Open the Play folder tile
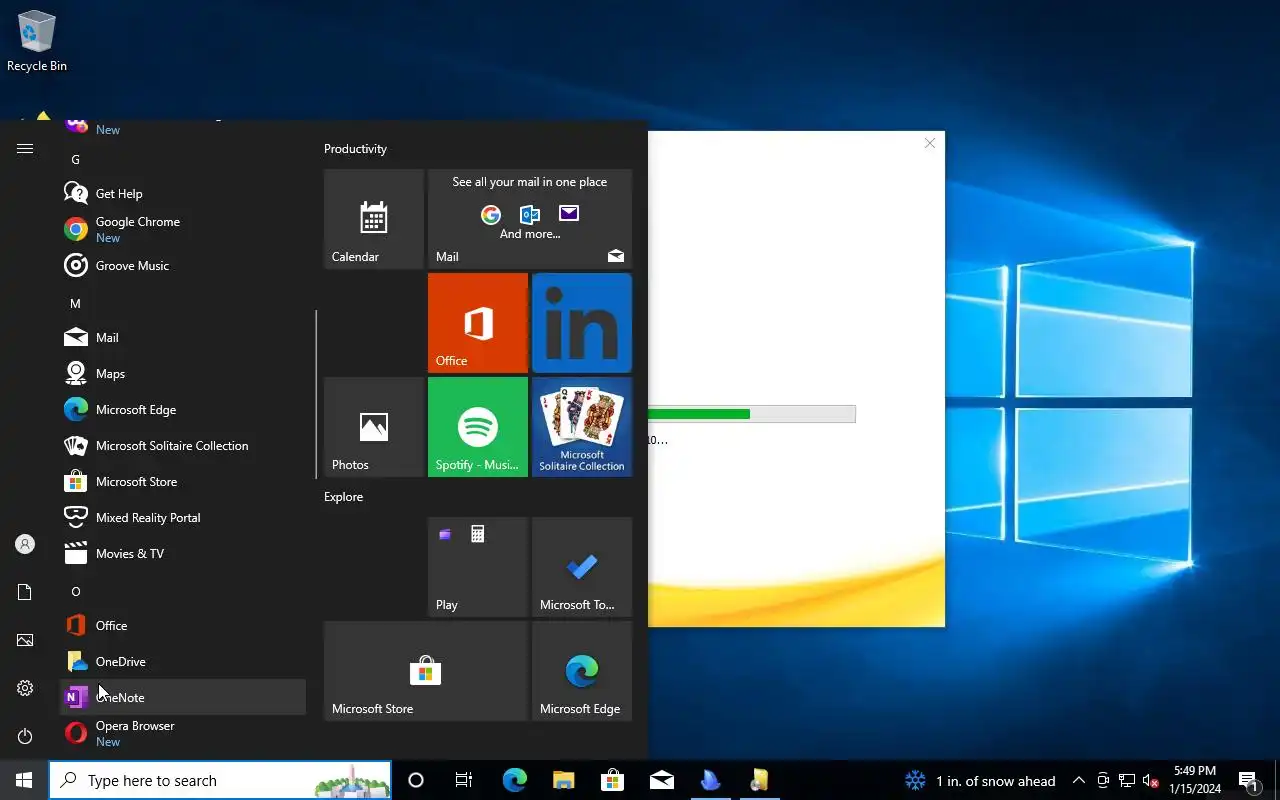Viewport: 1280px width, 800px height. pyautogui.click(x=478, y=567)
